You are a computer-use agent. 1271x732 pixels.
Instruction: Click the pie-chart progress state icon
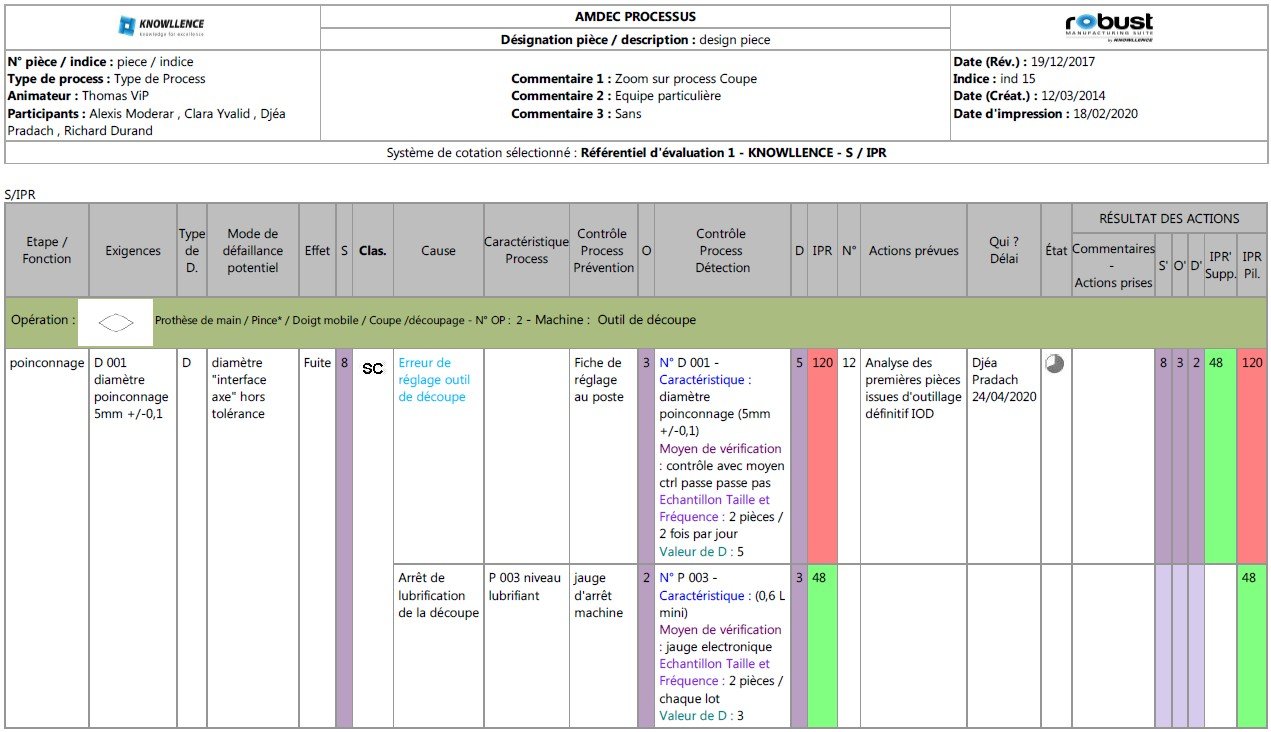pyautogui.click(x=1054, y=364)
